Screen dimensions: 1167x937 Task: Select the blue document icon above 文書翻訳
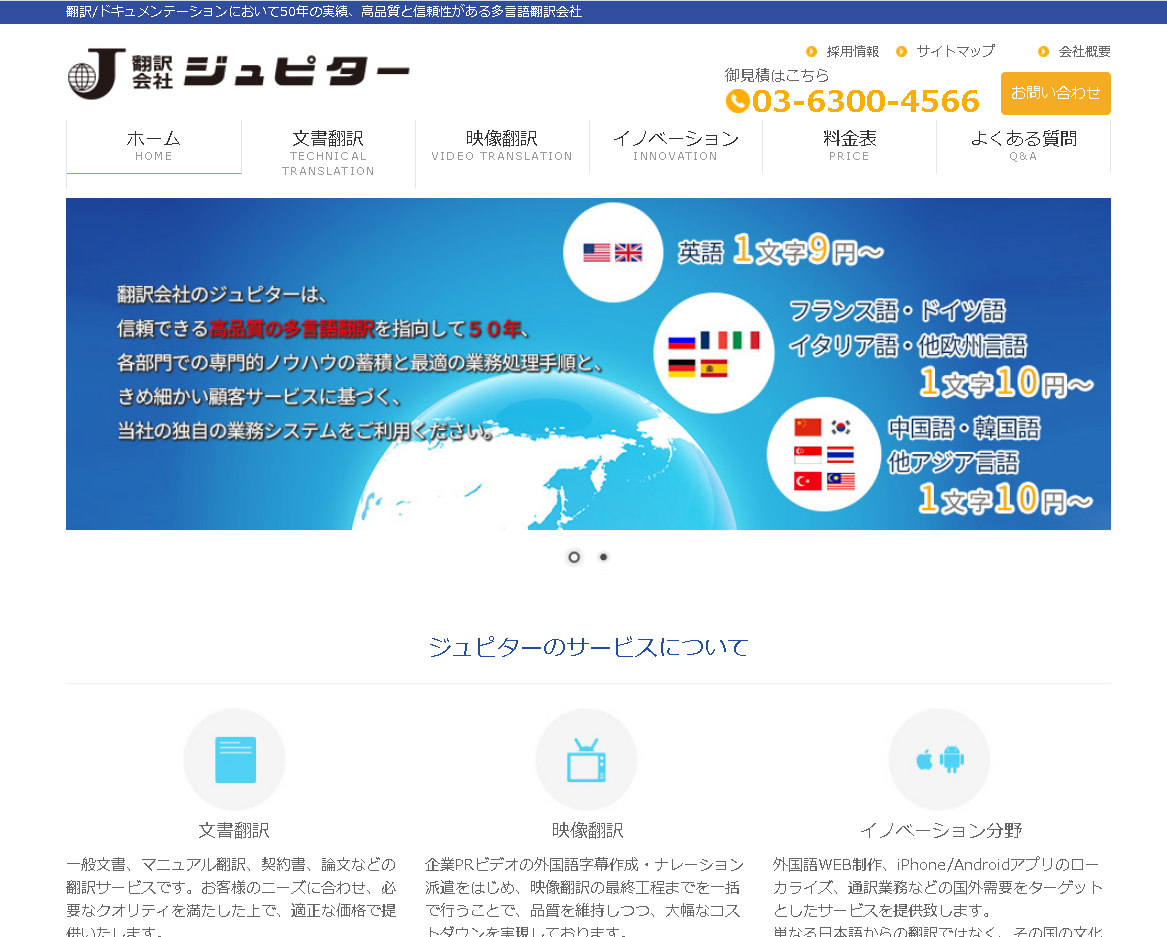(x=234, y=759)
